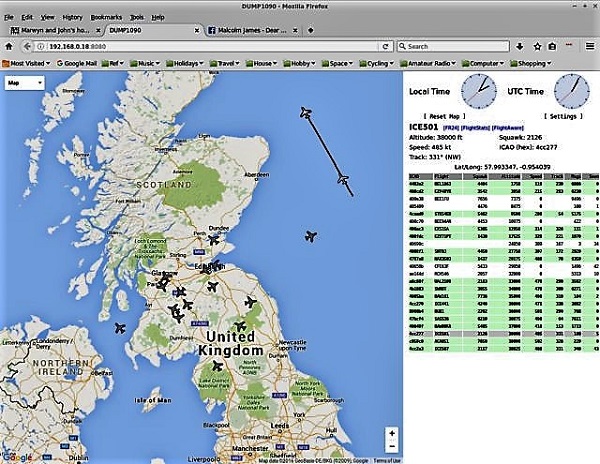Expand the Computer bookmarks folder

[x=483, y=63]
